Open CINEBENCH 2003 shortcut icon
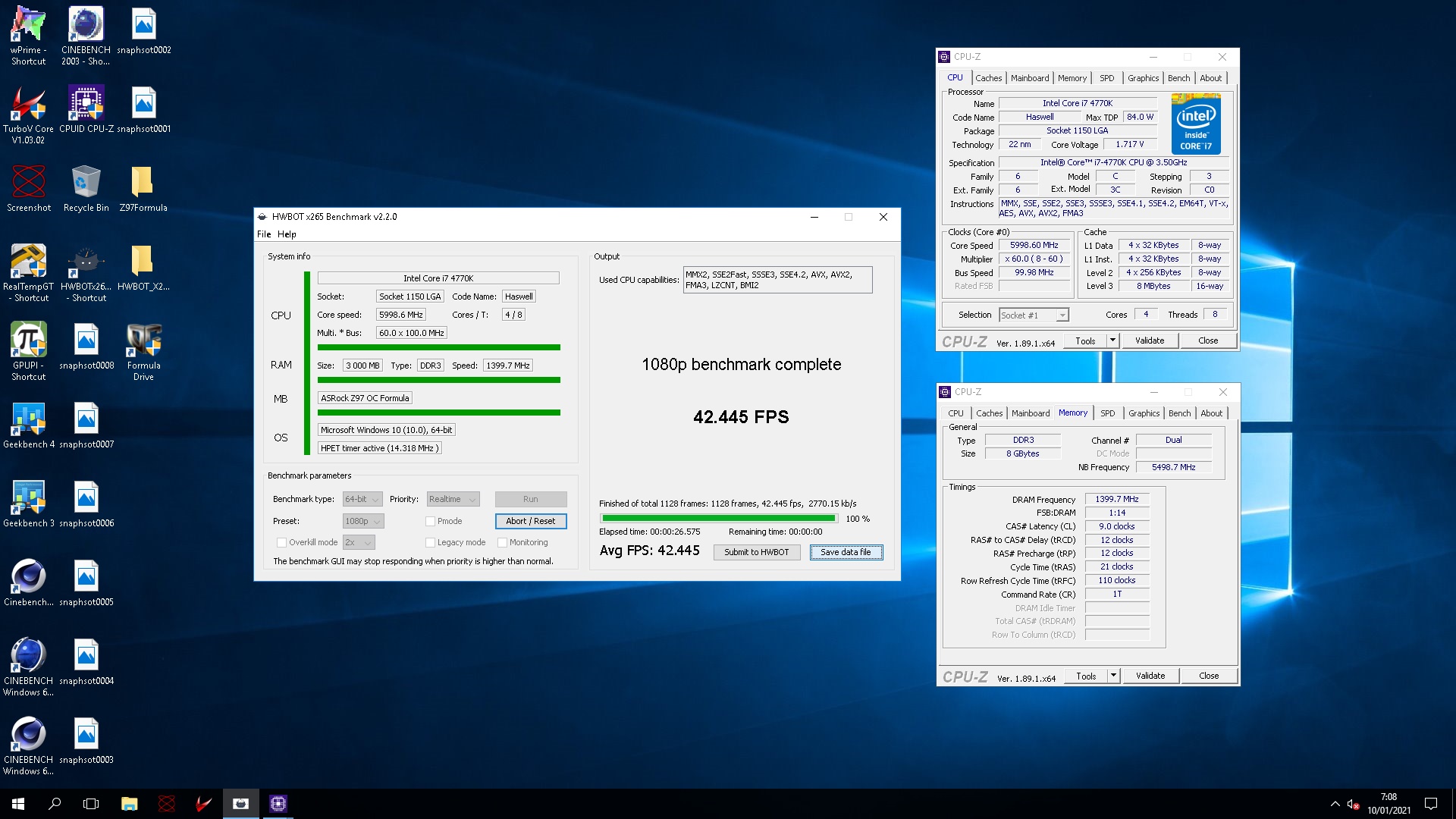The width and height of the screenshot is (1456, 819). coord(86,36)
